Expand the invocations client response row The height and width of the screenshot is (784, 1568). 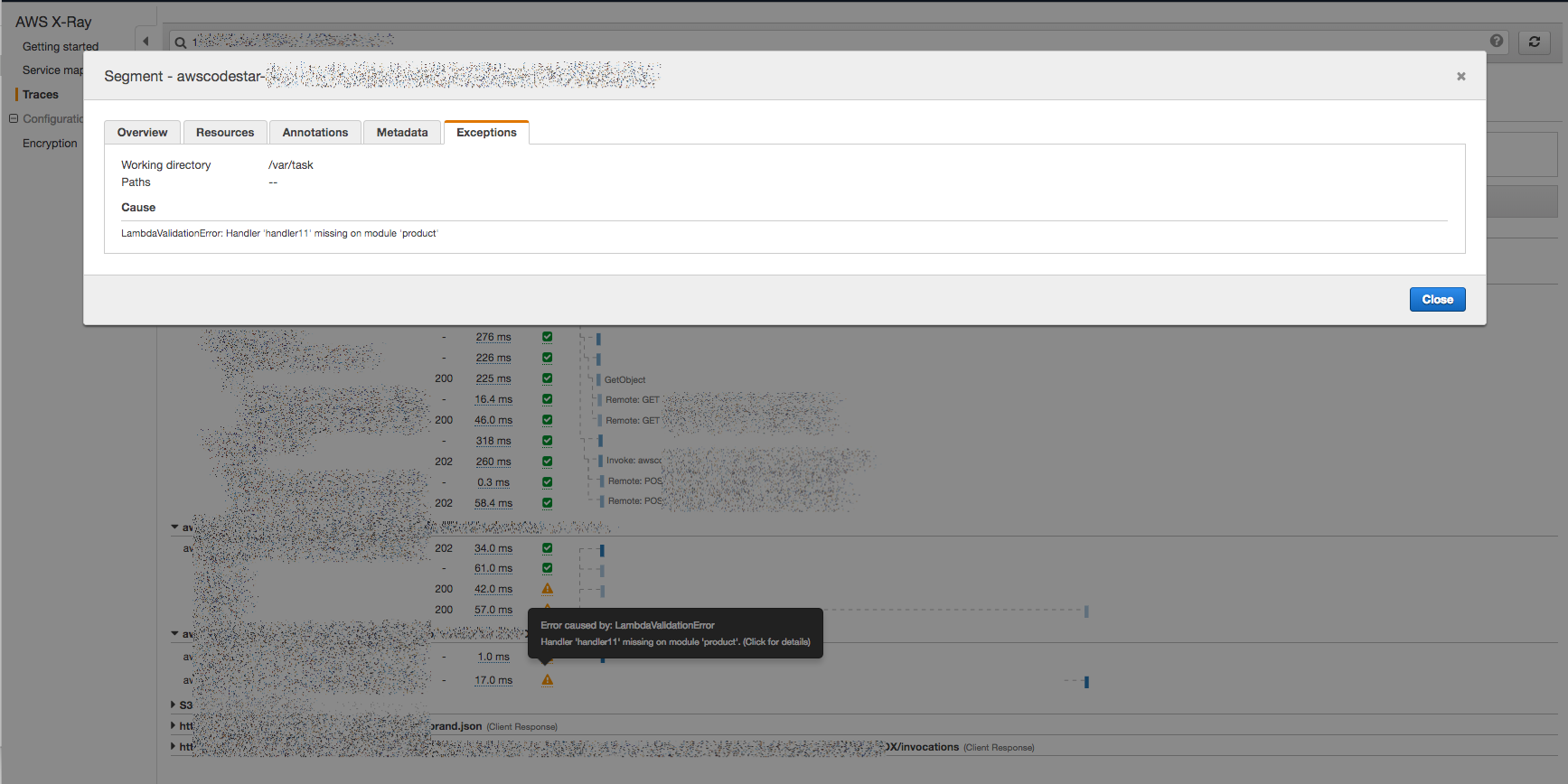174,746
